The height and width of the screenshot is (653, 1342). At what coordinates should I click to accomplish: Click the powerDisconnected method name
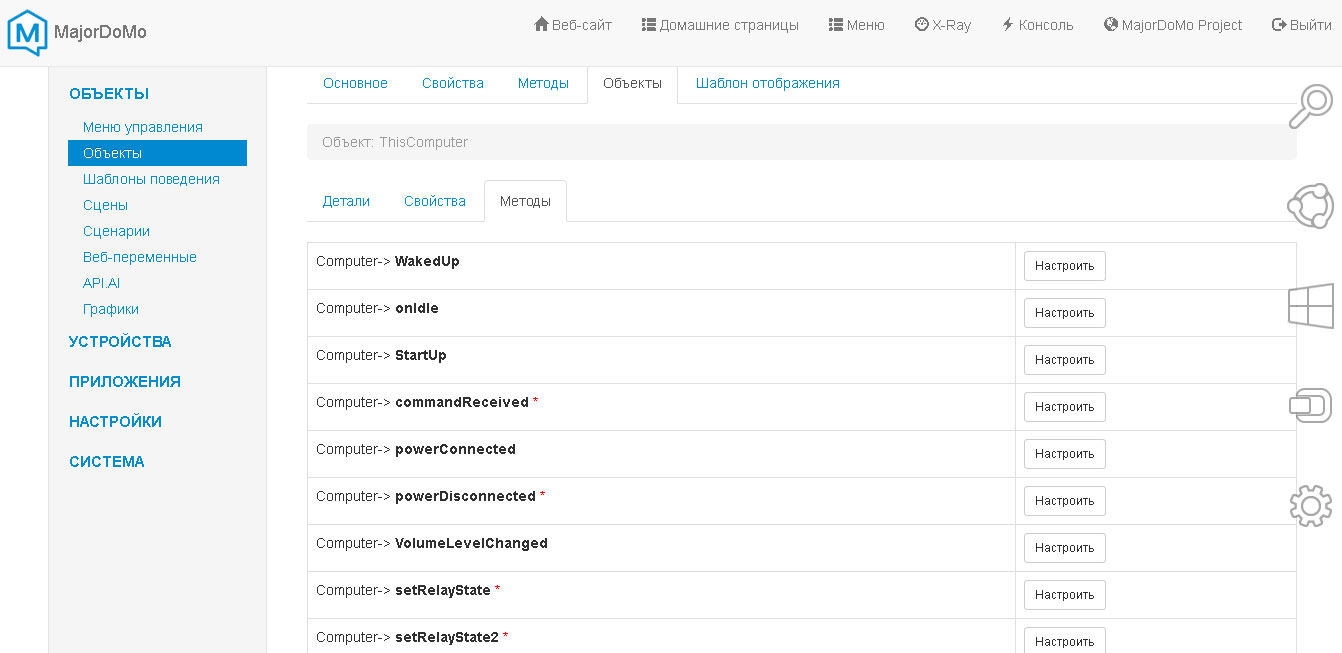pyautogui.click(x=465, y=496)
